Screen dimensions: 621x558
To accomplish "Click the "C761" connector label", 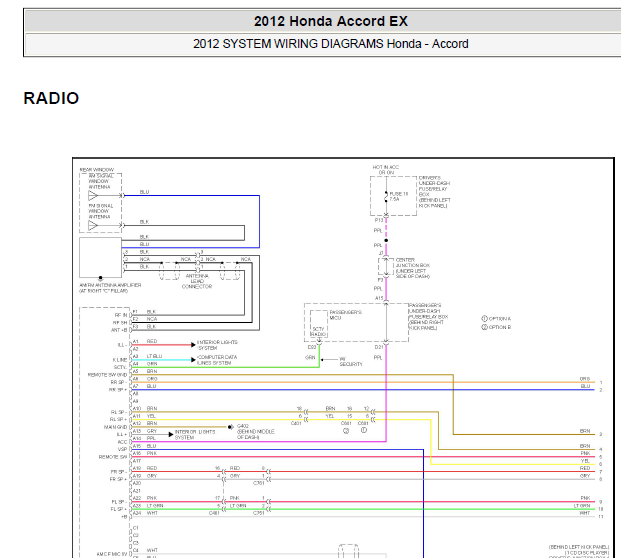I will [x=258, y=483].
